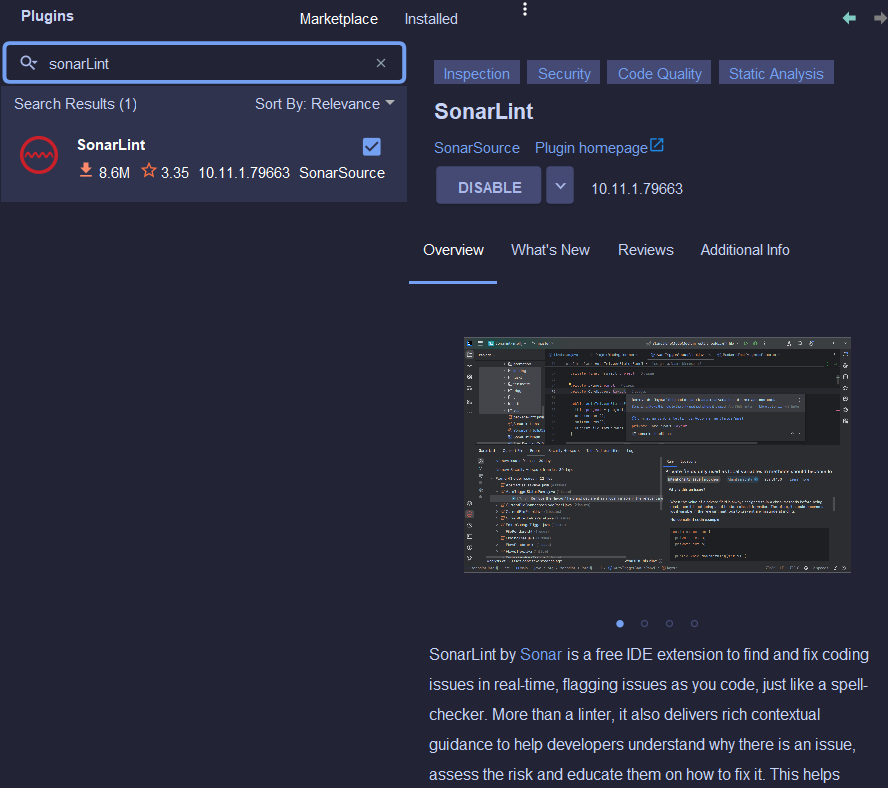Select the fourth screenshot carousel dot
This screenshot has width=888, height=788.
[694, 624]
